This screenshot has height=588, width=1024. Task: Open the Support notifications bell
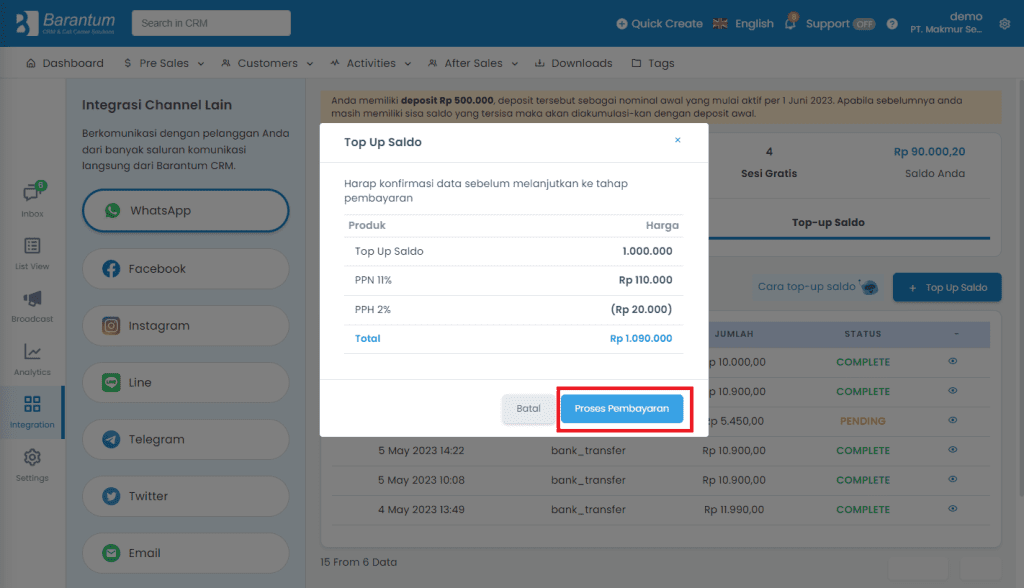[790, 22]
